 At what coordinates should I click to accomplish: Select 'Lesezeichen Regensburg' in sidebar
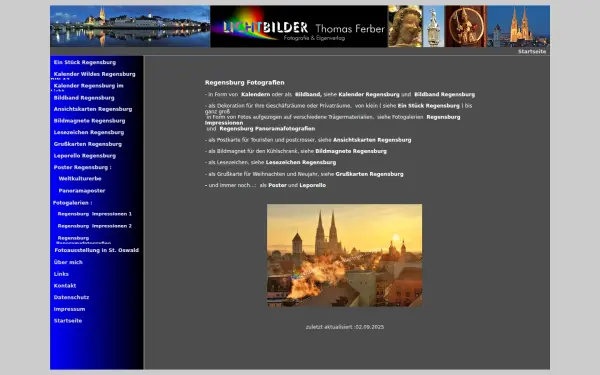[x=89, y=132]
